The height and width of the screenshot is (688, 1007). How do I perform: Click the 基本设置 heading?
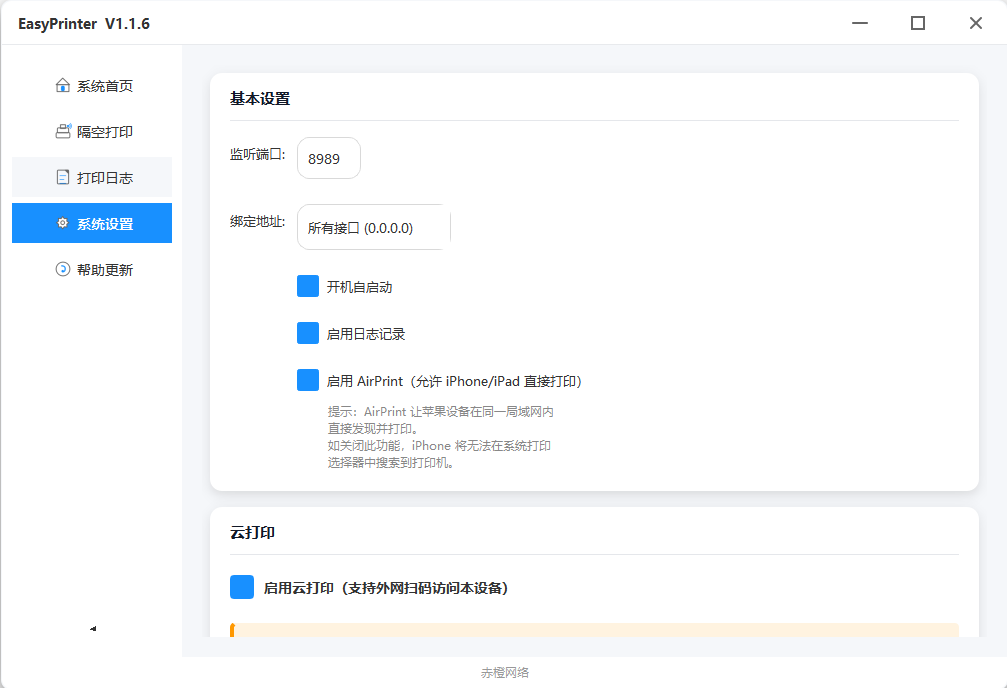(x=260, y=98)
